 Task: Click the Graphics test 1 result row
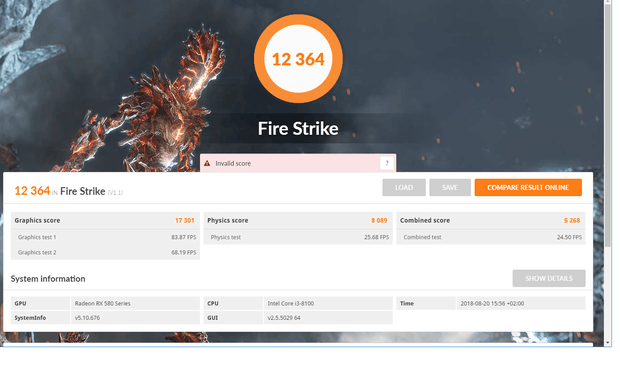[x=105, y=237]
